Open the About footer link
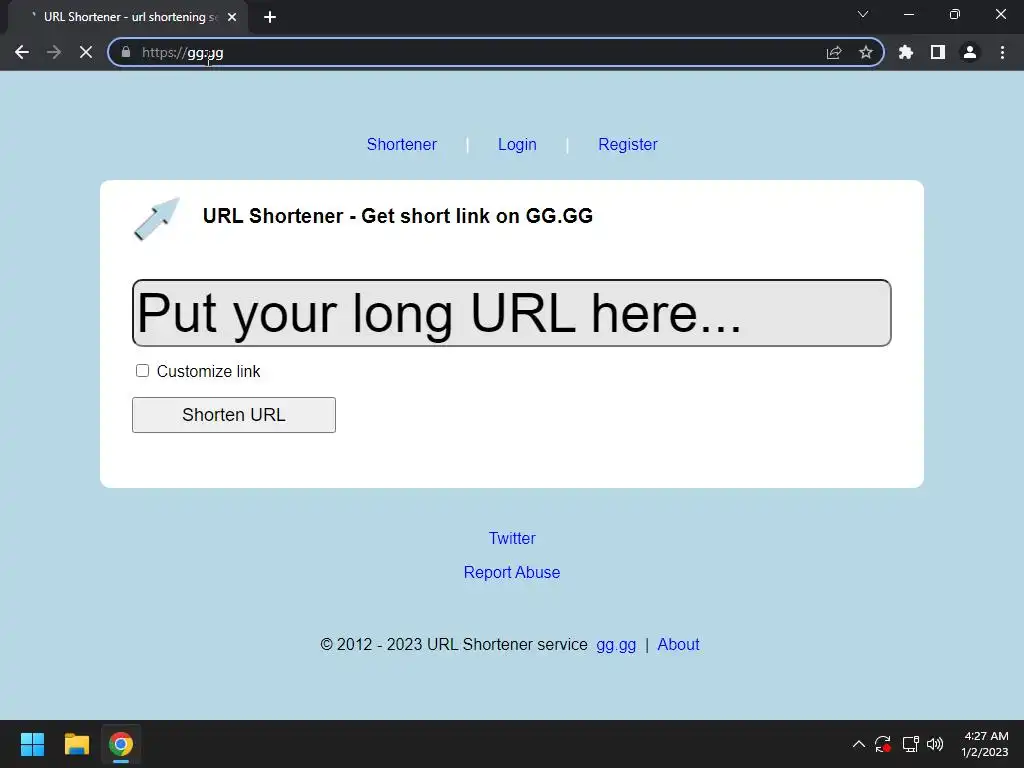The image size is (1024, 768). coord(678,645)
